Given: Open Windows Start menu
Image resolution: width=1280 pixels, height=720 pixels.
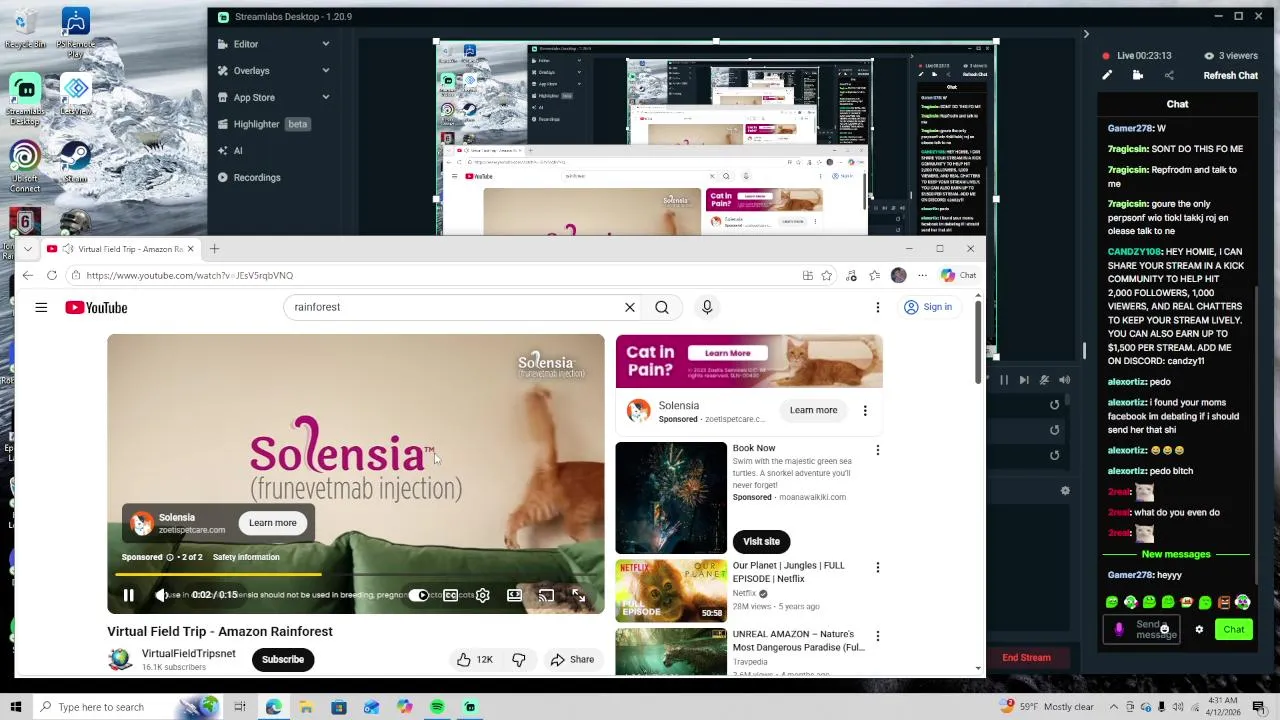Looking at the screenshot, I should pyautogui.click(x=16, y=707).
